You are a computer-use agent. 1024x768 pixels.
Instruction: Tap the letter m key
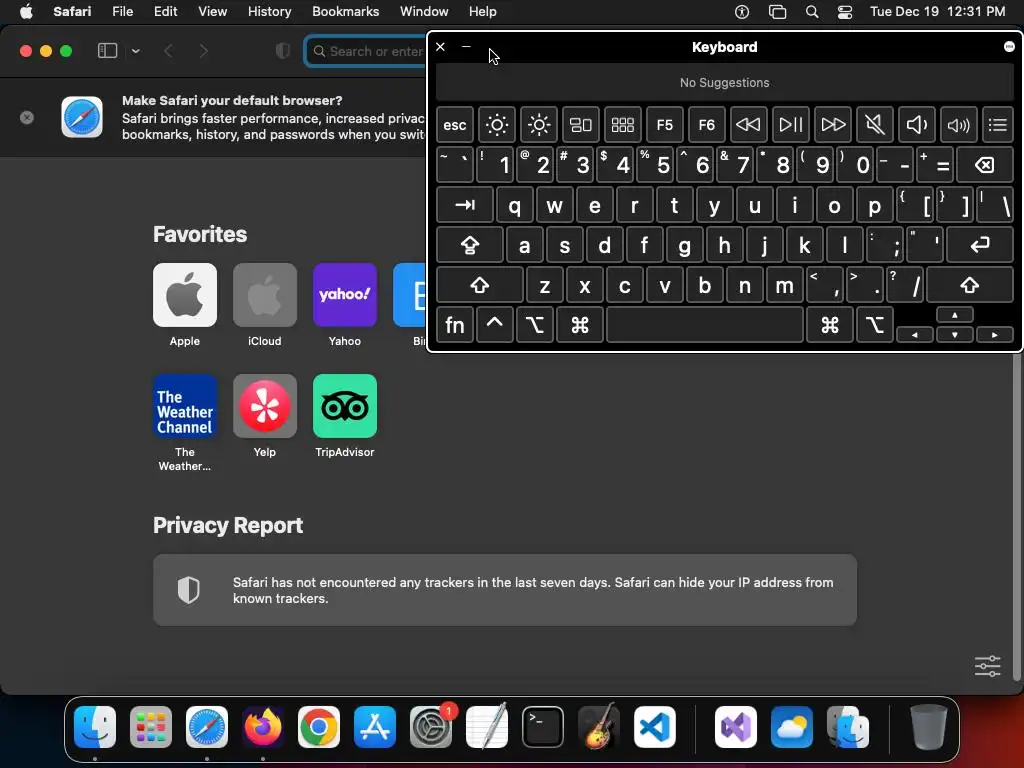[x=784, y=285]
